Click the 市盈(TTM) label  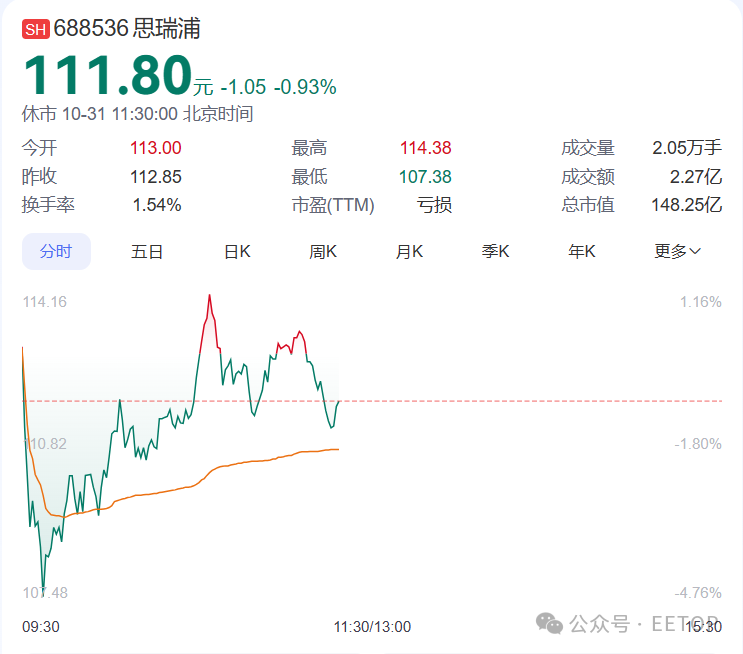coord(333,205)
